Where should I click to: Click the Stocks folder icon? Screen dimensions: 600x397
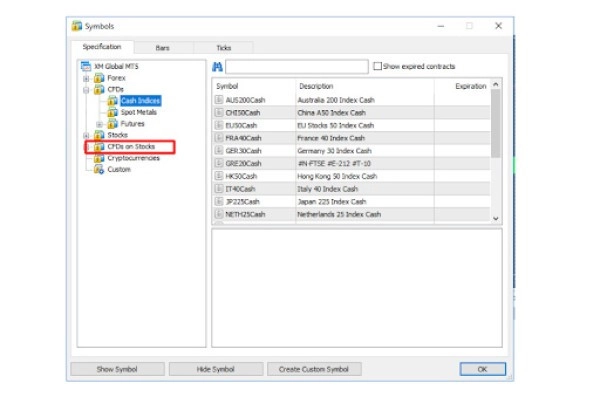pyautogui.click(x=99, y=135)
